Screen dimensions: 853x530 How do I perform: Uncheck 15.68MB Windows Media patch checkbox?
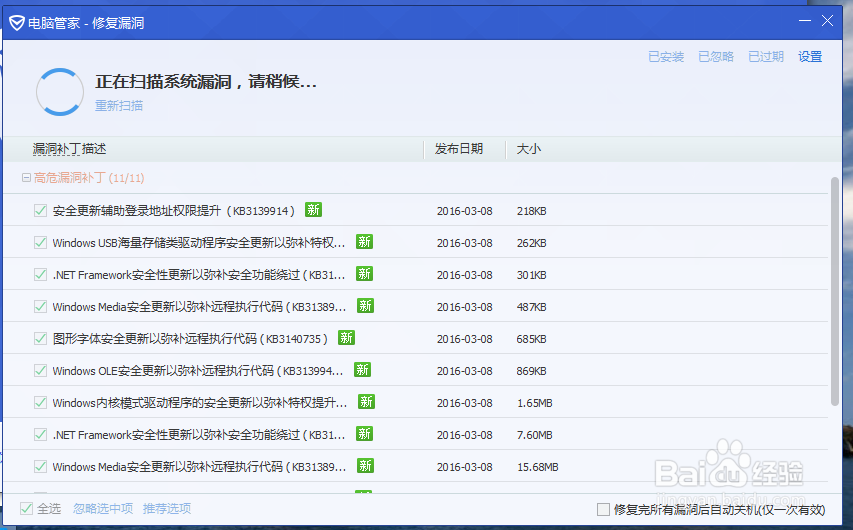[40, 467]
